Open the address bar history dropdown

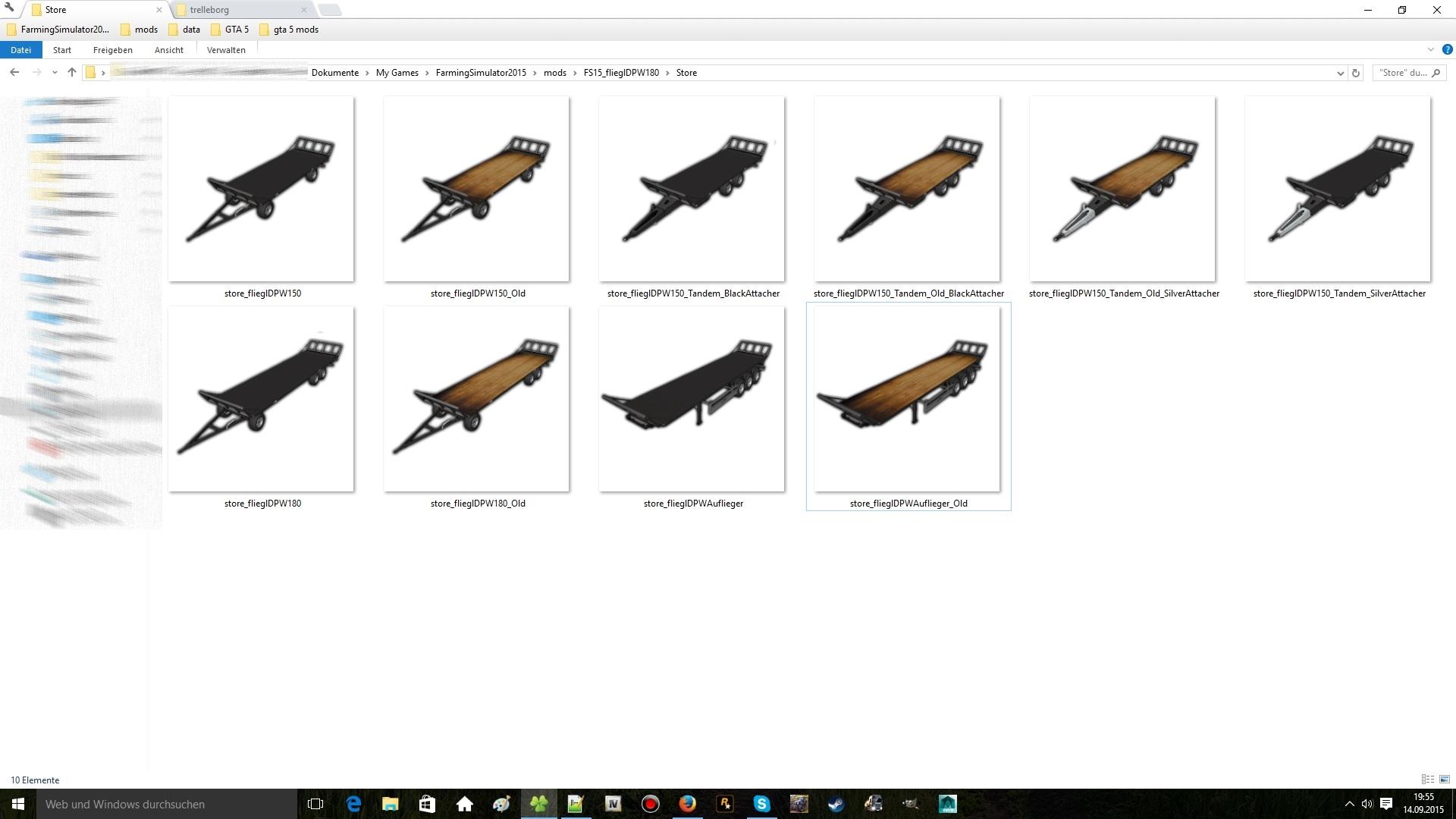(x=1340, y=73)
